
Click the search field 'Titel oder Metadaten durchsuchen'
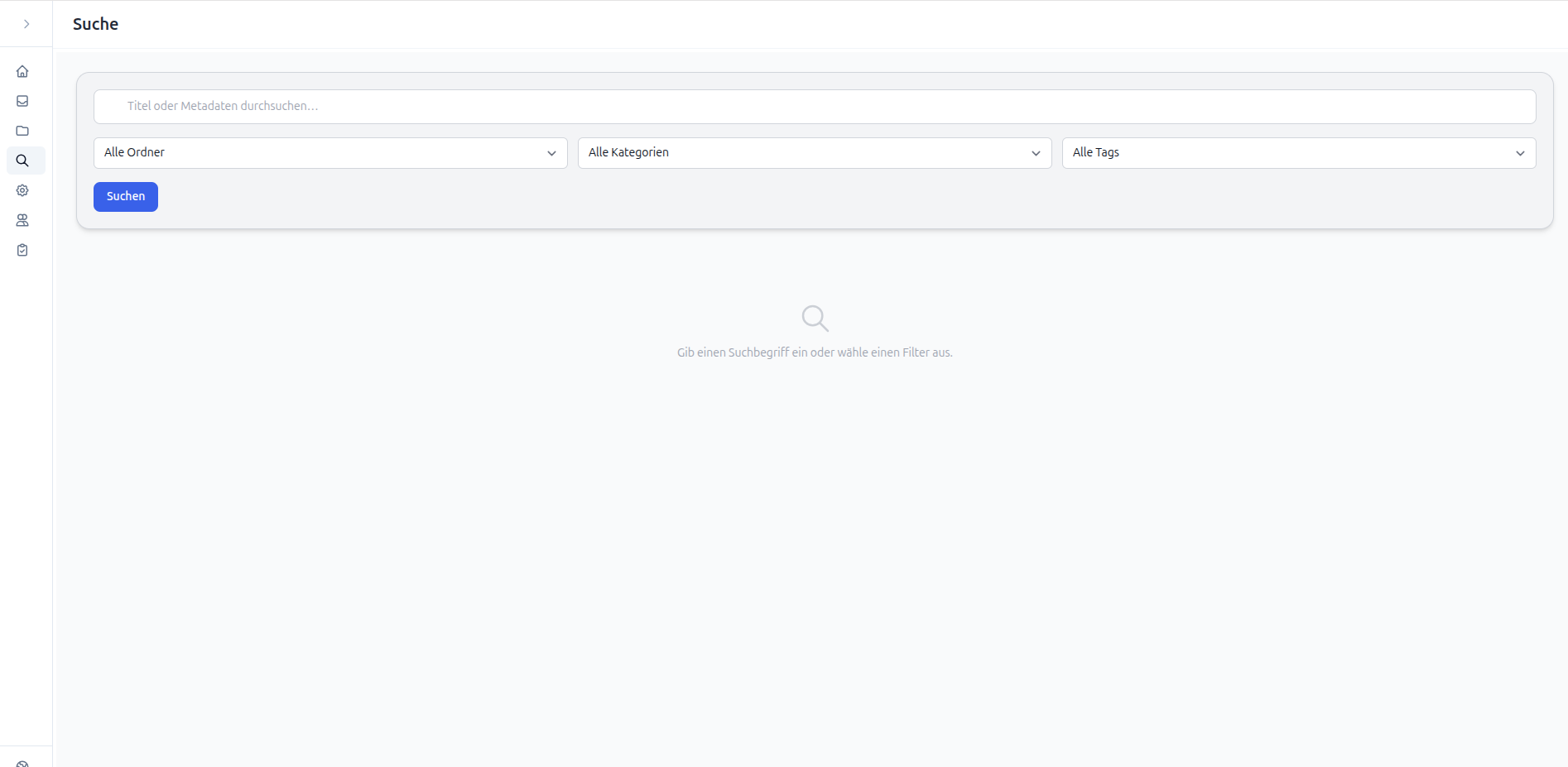coord(815,107)
